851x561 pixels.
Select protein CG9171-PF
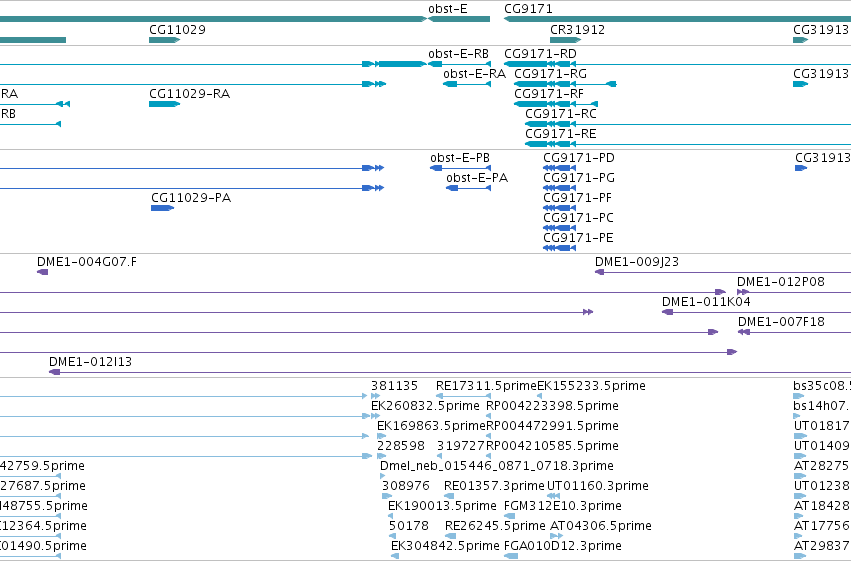tap(560, 208)
